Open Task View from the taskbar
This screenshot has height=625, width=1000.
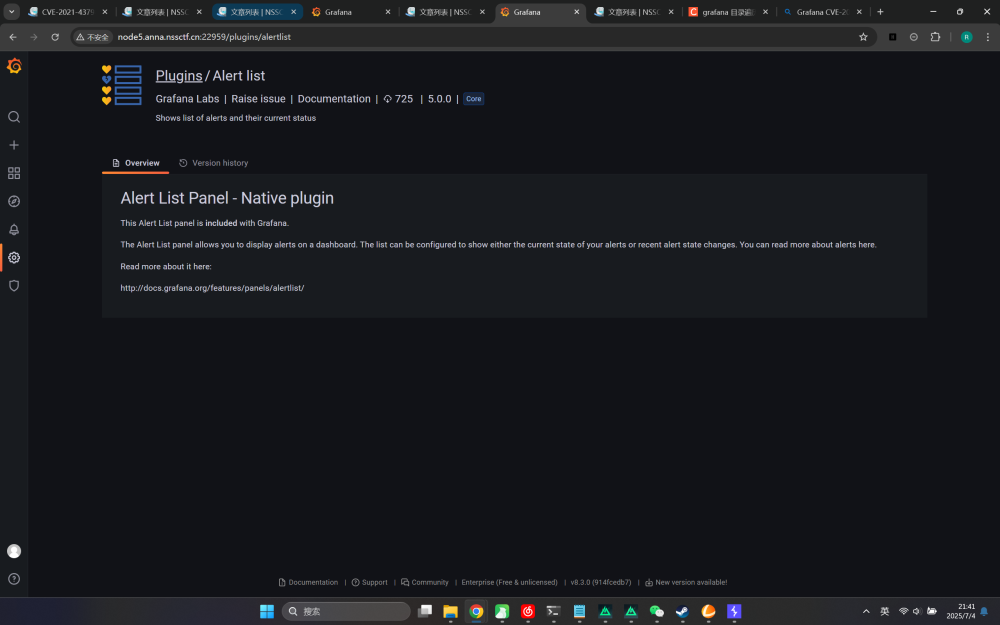click(x=425, y=611)
